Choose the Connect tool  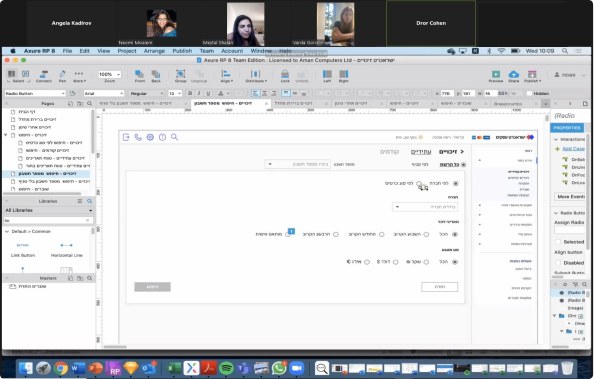(44, 76)
